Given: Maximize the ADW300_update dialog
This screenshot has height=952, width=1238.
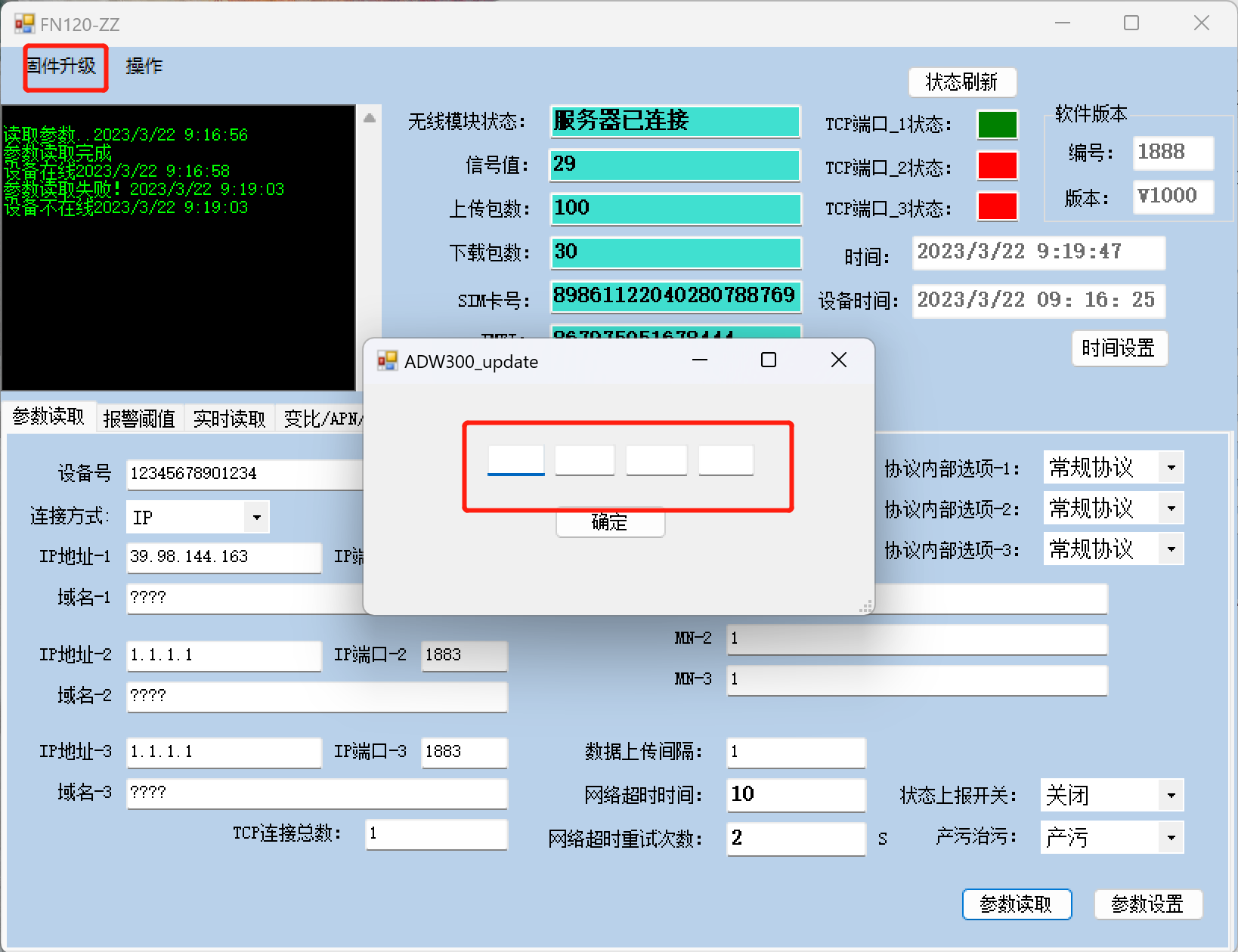Looking at the screenshot, I should 768,360.
